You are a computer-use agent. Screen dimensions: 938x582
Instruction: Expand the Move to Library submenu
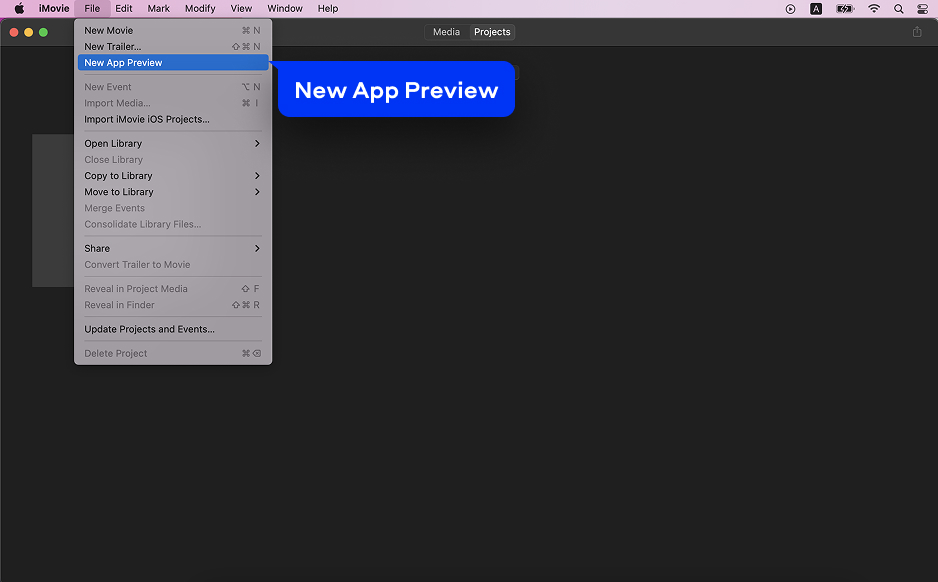pyautogui.click(x=173, y=192)
